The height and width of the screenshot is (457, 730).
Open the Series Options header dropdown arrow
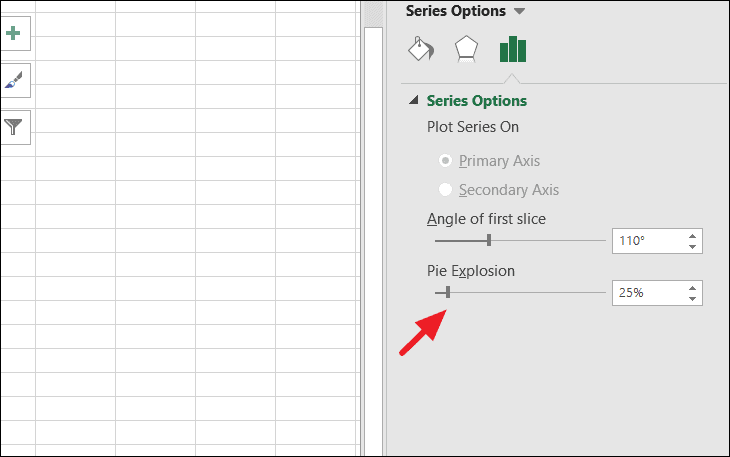(x=518, y=11)
